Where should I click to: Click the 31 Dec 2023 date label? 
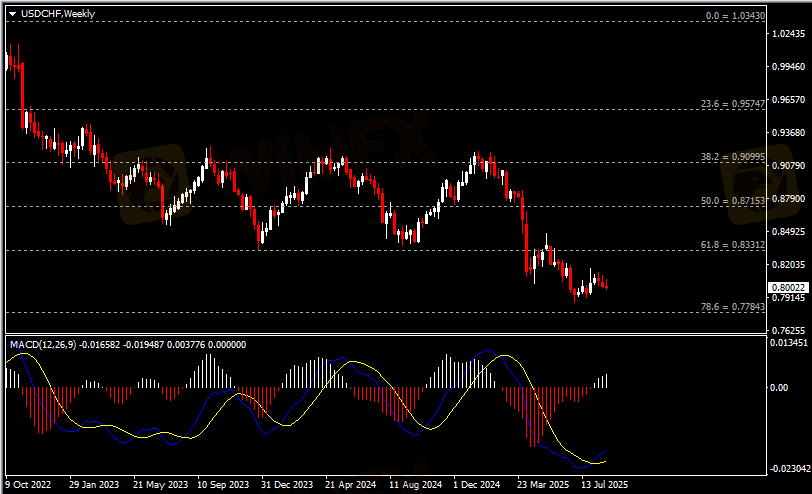click(287, 485)
